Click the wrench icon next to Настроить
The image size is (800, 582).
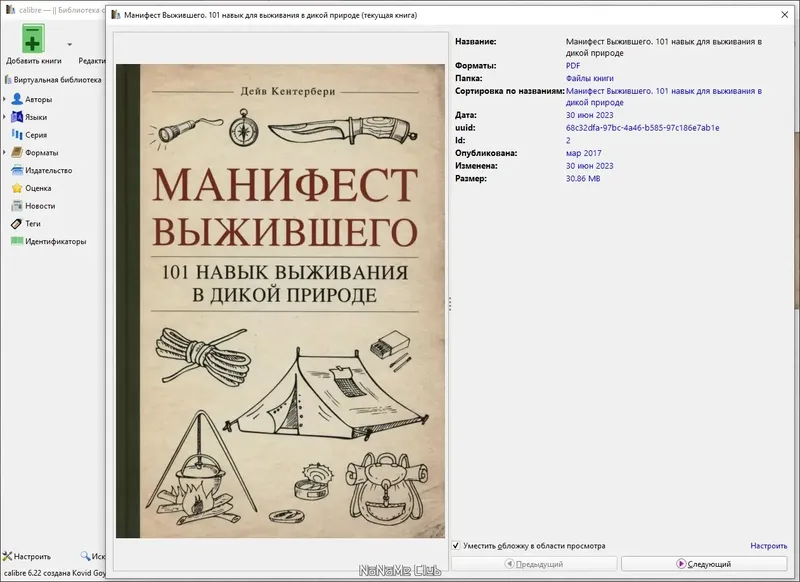(7, 556)
